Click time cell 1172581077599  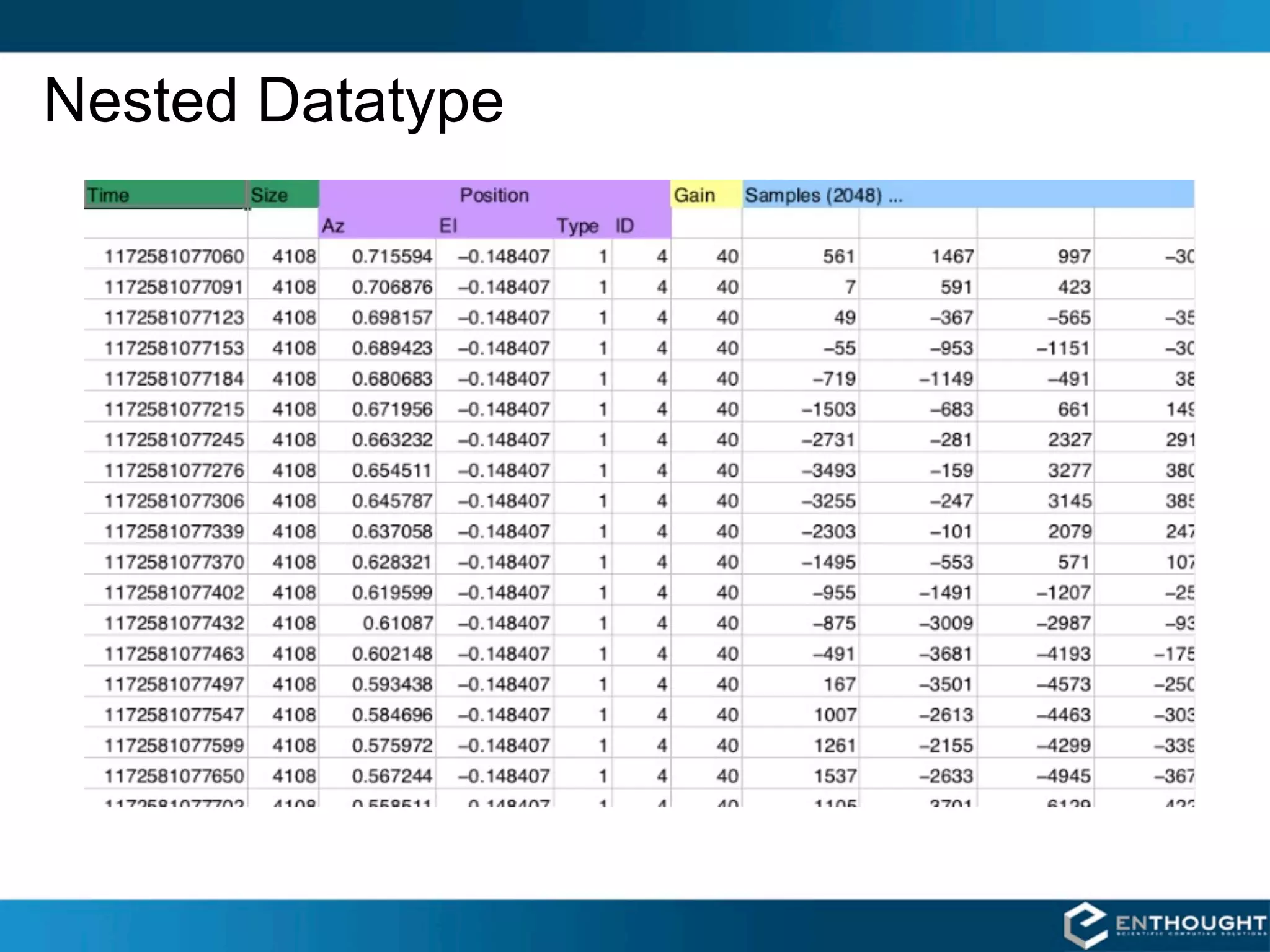(x=174, y=745)
